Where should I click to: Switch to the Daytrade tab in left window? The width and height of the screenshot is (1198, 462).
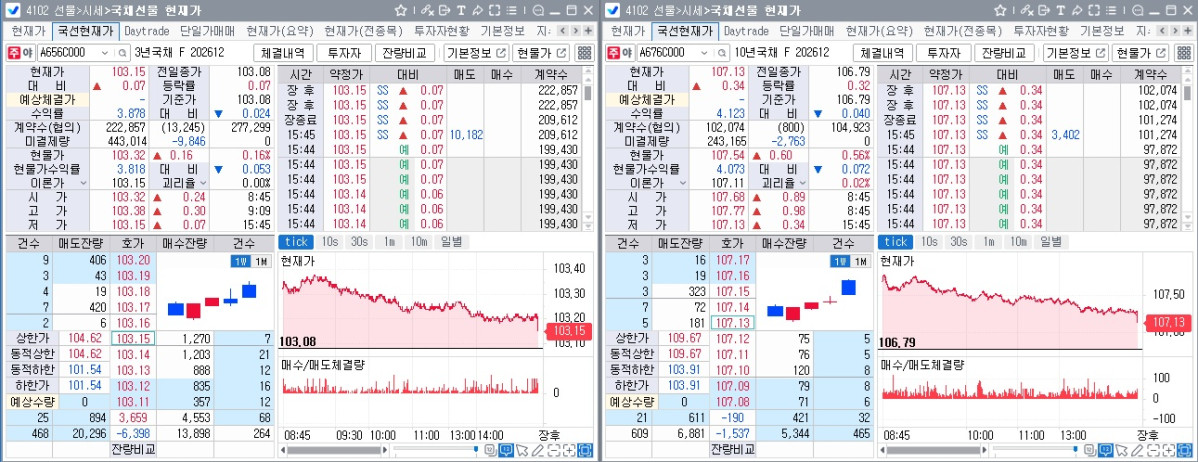click(x=147, y=31)
